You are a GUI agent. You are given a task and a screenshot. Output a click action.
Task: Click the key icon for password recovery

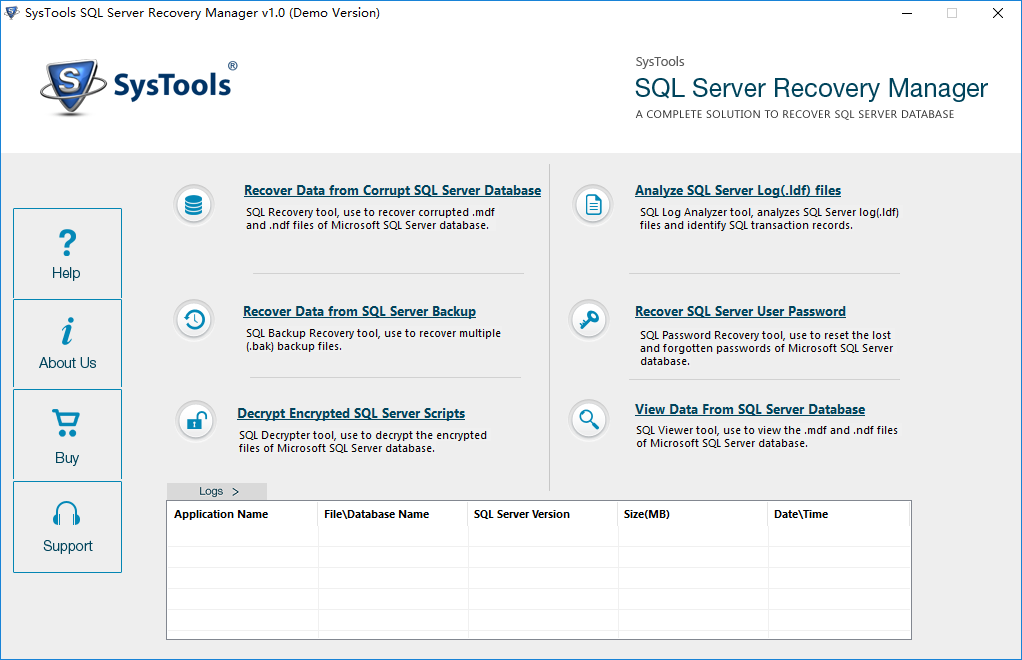tap(592, 320)
